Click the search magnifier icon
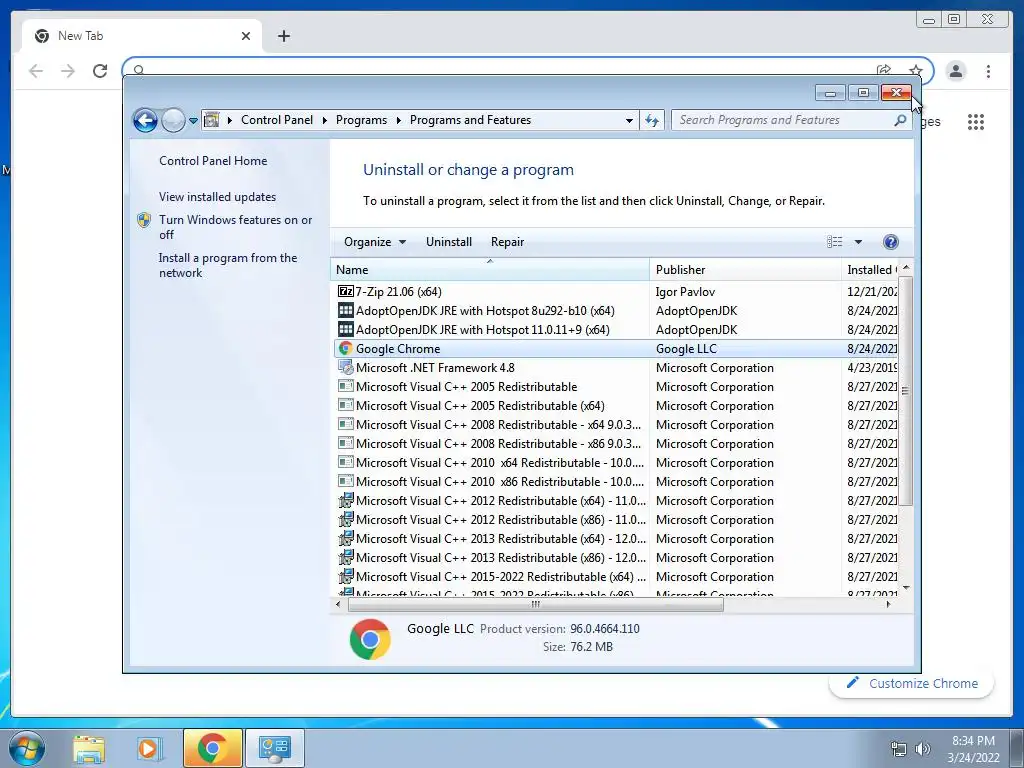Screen dimensions: 1024x768 (900, 120)
